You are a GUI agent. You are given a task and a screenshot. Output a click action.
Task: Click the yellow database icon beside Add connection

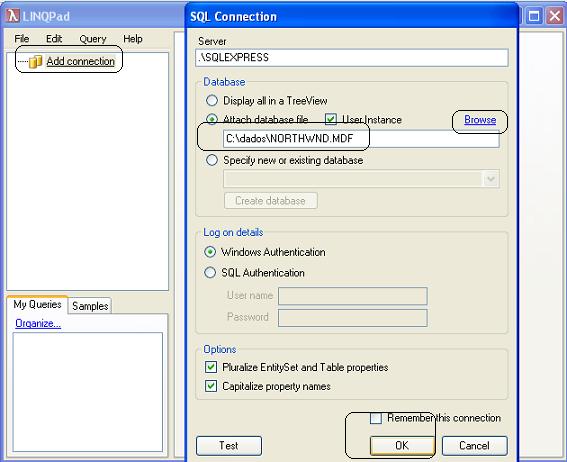coord(35,61)
